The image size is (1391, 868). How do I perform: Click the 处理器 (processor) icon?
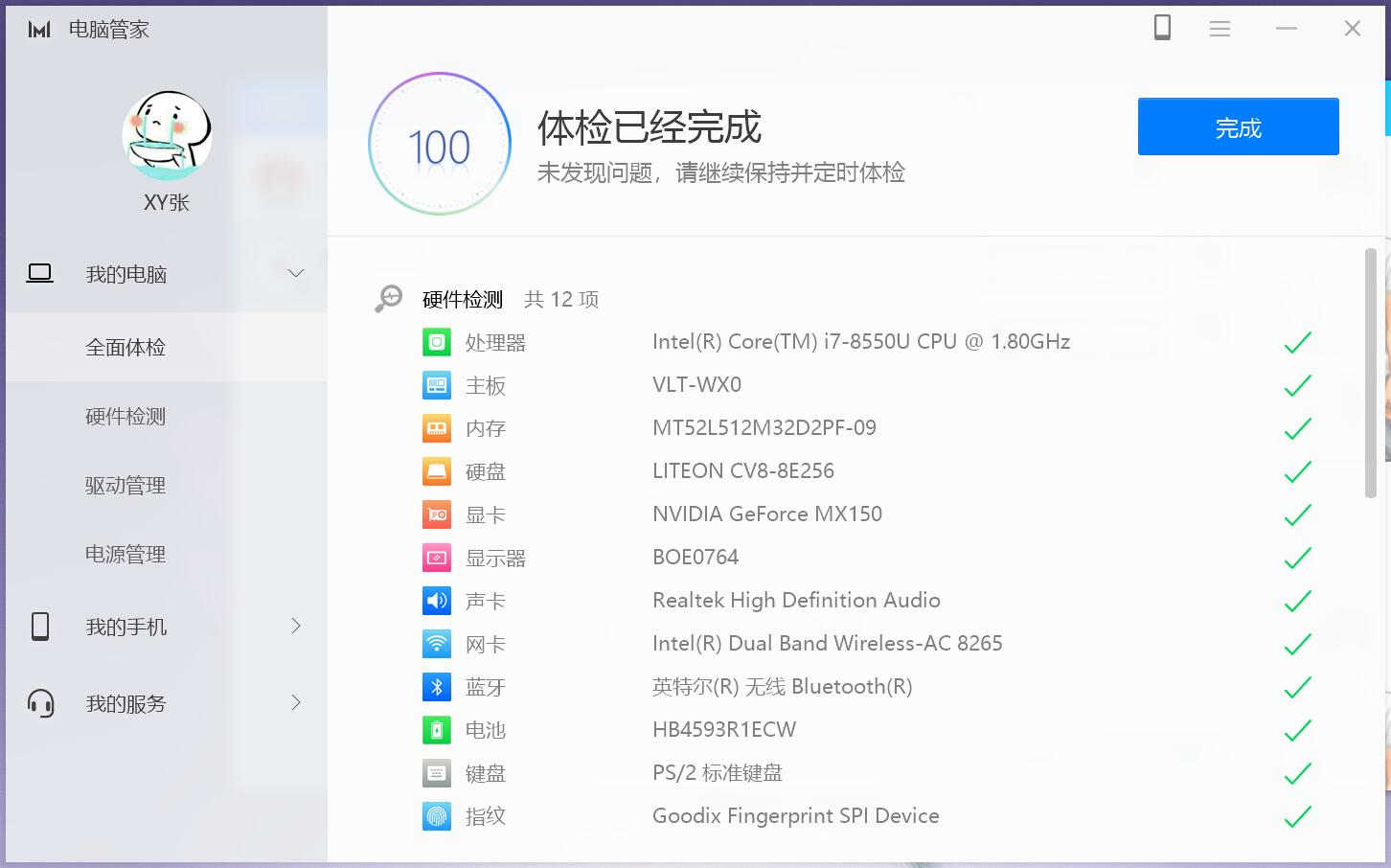[436, 341]
